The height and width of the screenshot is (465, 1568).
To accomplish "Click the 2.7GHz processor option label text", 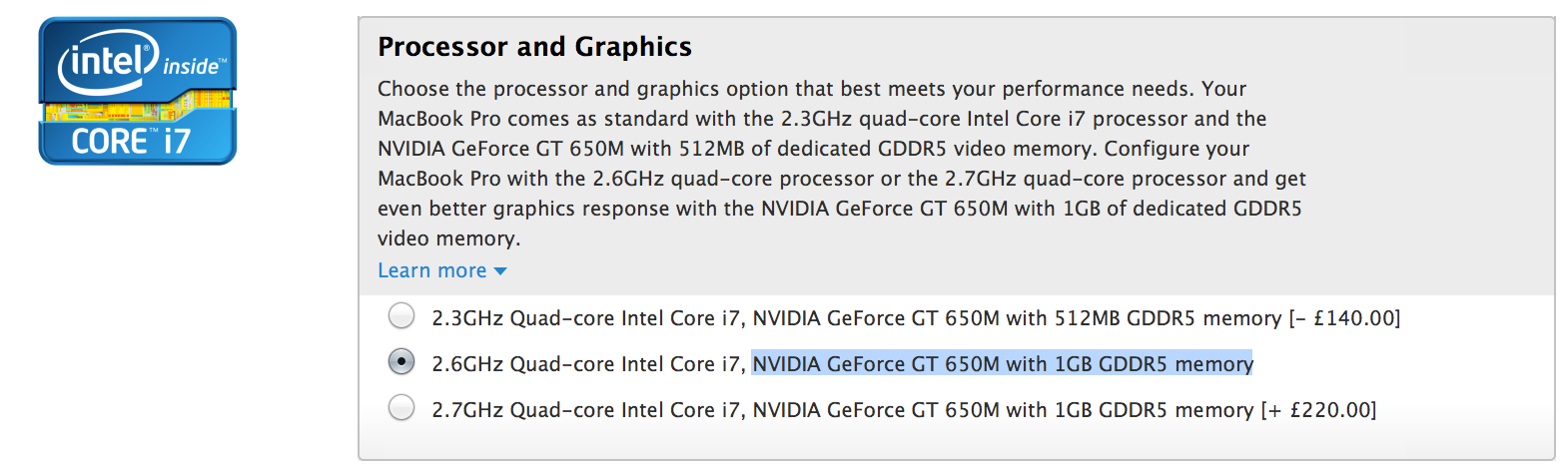I will tap(589, 410).
